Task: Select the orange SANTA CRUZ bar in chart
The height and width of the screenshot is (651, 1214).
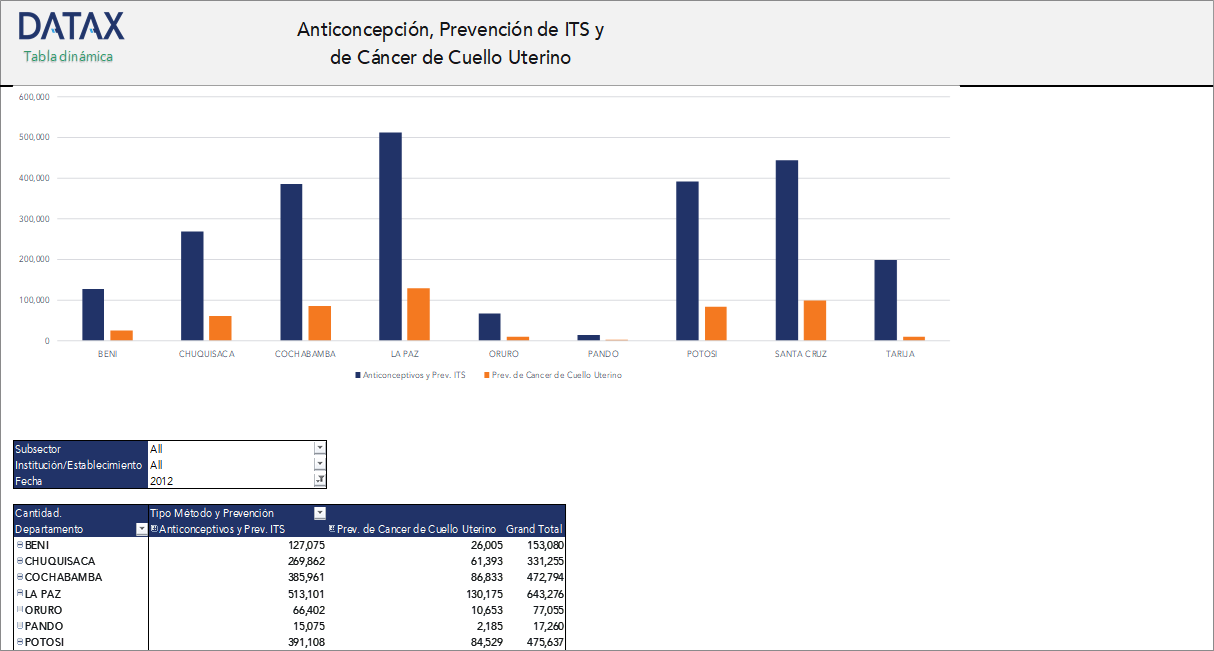Action: (x=814, y=320)
